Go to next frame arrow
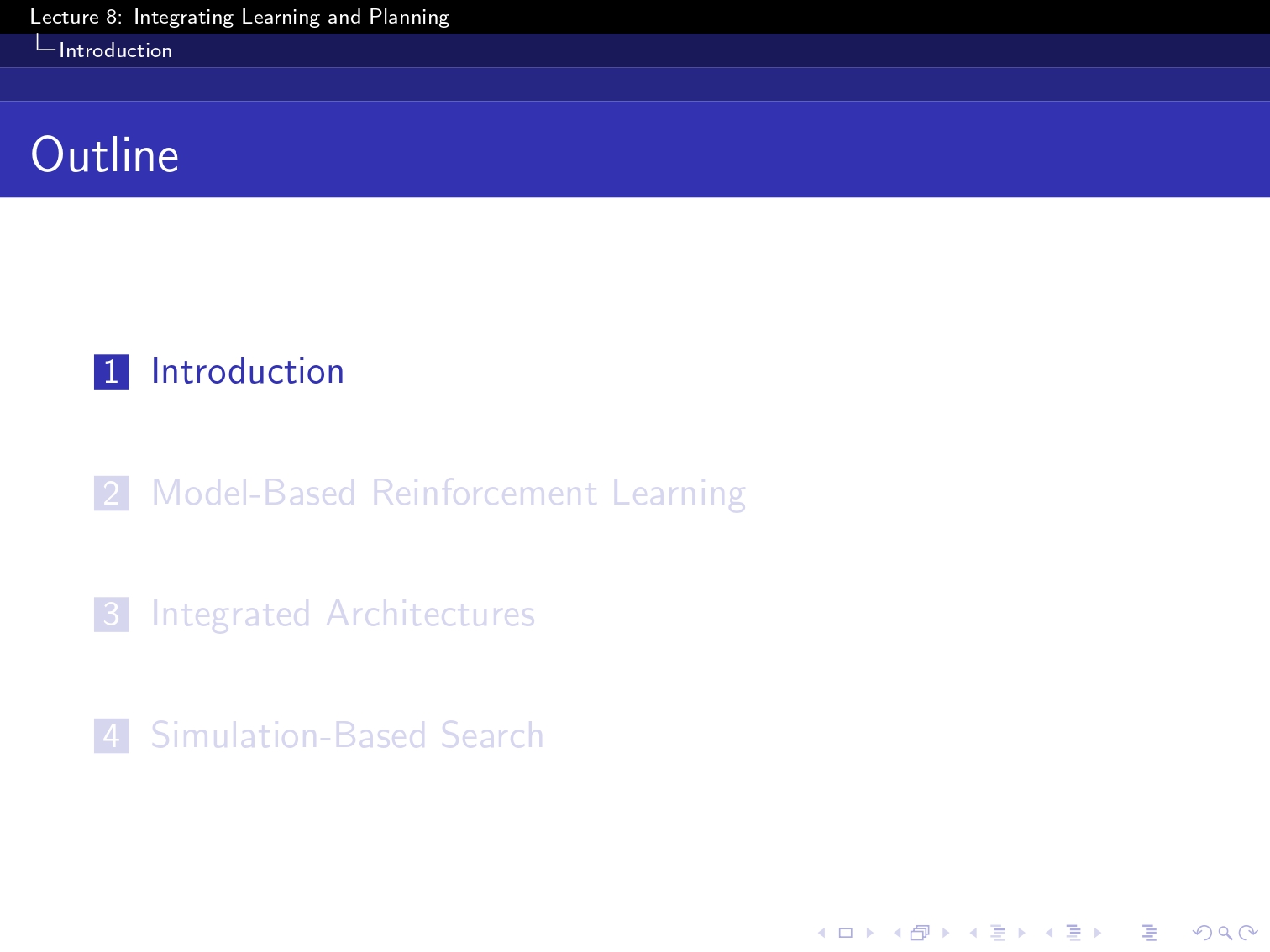The height and width of the screenshot is (952, 1270). pos(946,933)
